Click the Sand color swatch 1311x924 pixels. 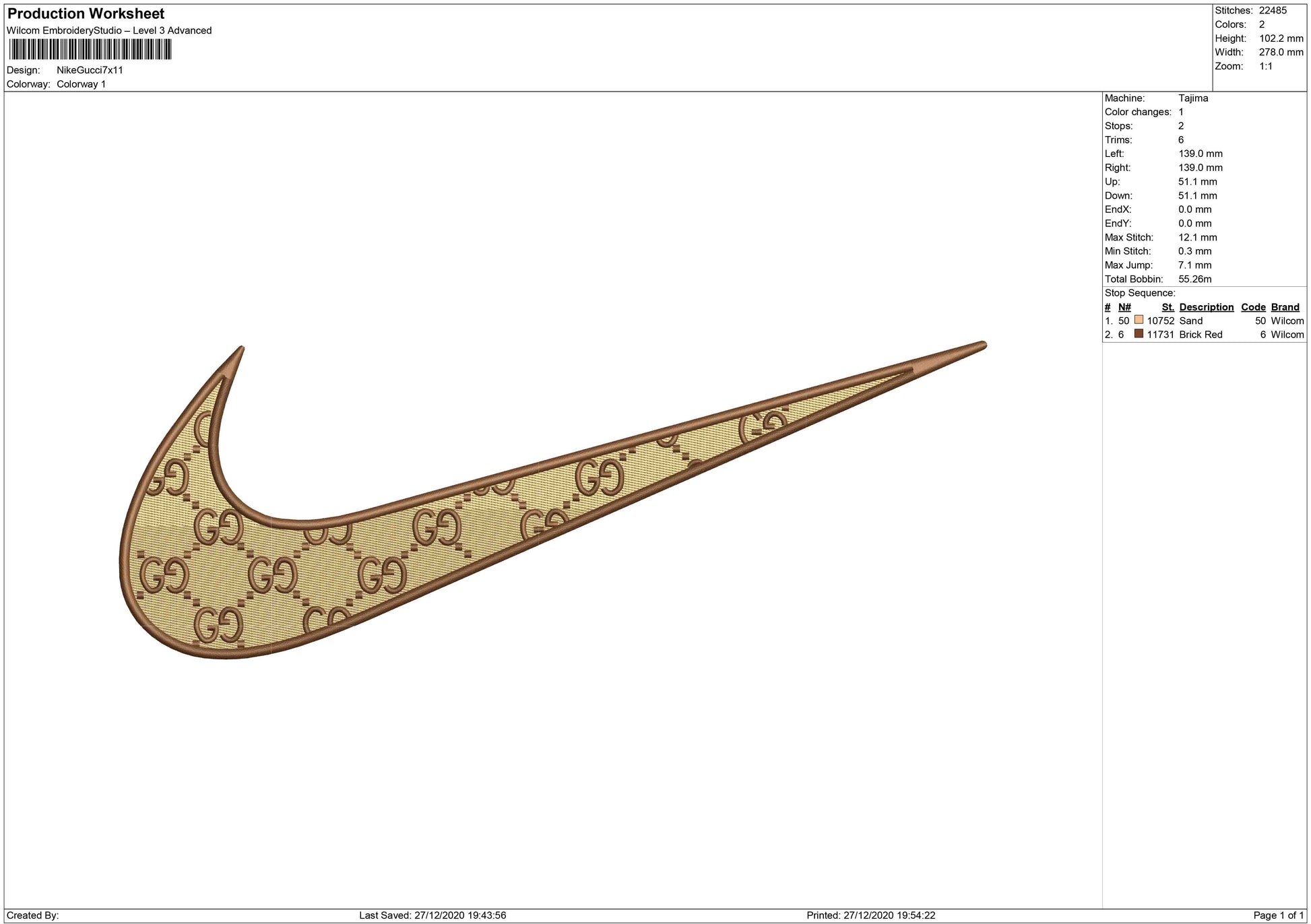click(x=1139, y=320)
